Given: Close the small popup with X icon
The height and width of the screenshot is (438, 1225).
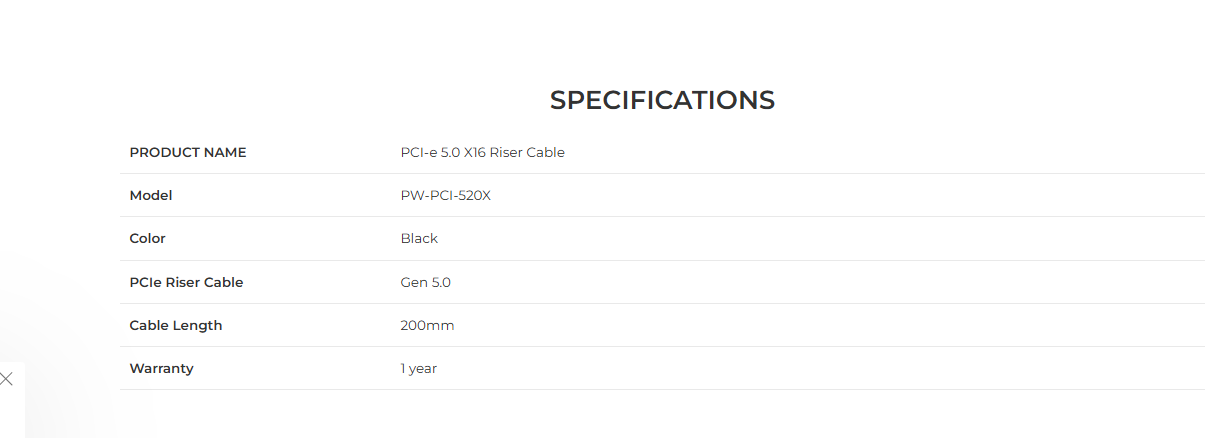Looking at the screenshot, I should [x=7, y=379].
